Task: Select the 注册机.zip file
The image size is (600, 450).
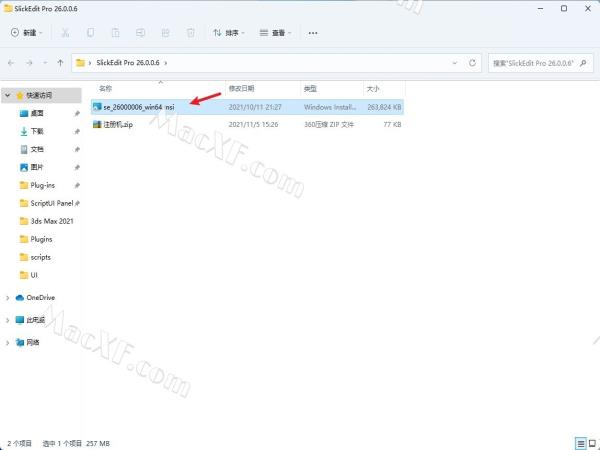Action: click(x=117, y=124)
